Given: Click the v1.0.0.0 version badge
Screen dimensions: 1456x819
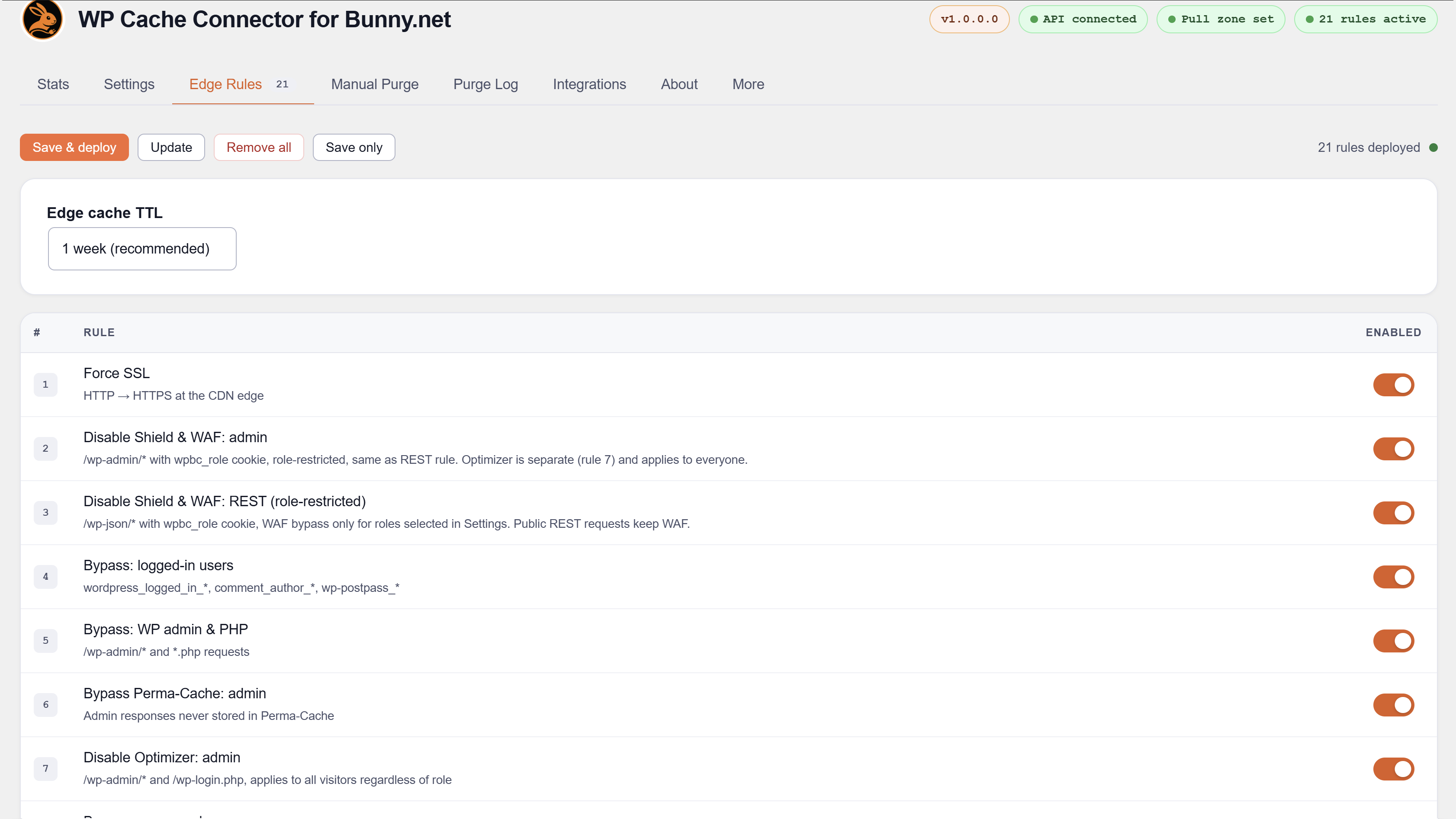Looking at the screenshot, I should pos(969,19).
